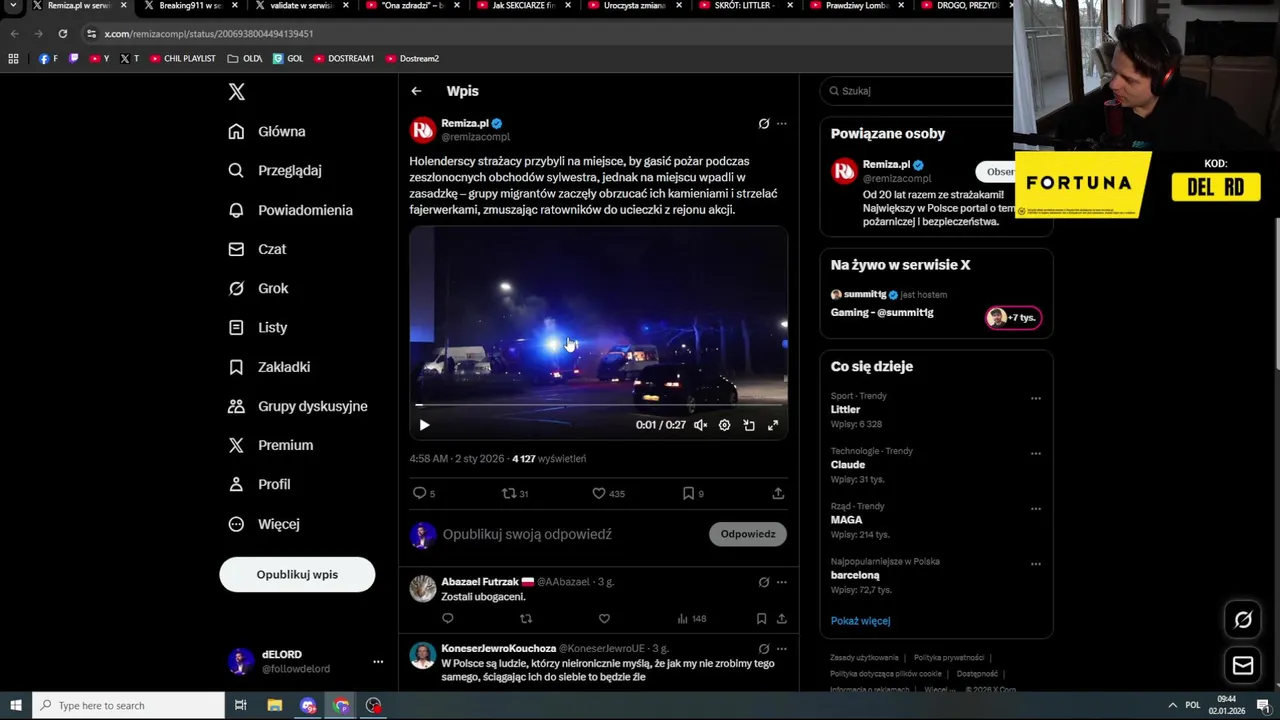
Task: Open Powiadomienia notifications
Action: click(x=290, y=210)
